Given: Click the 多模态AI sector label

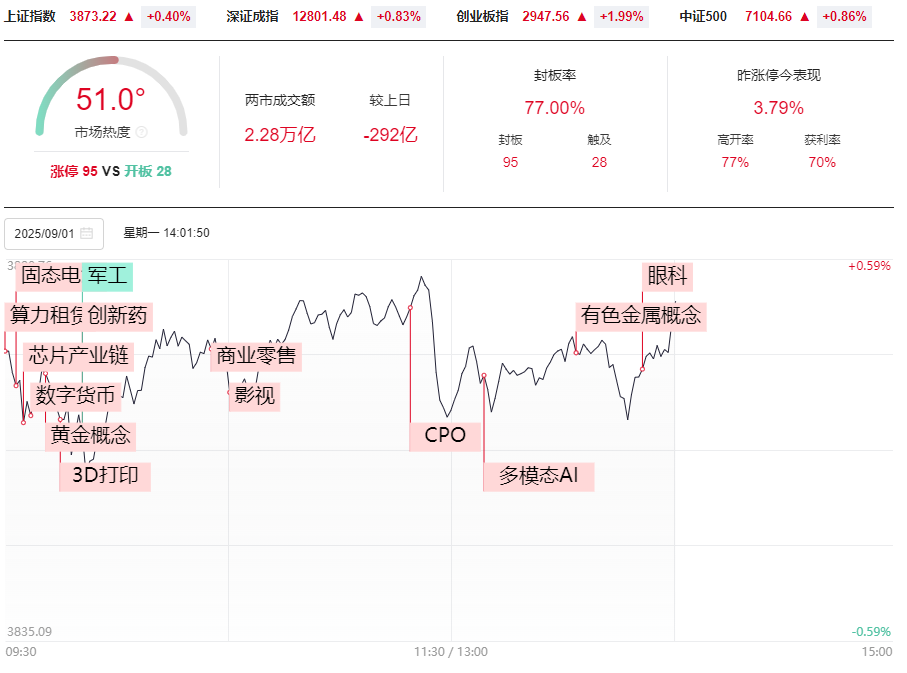Looking at the screenshot, I should point(539,475).
